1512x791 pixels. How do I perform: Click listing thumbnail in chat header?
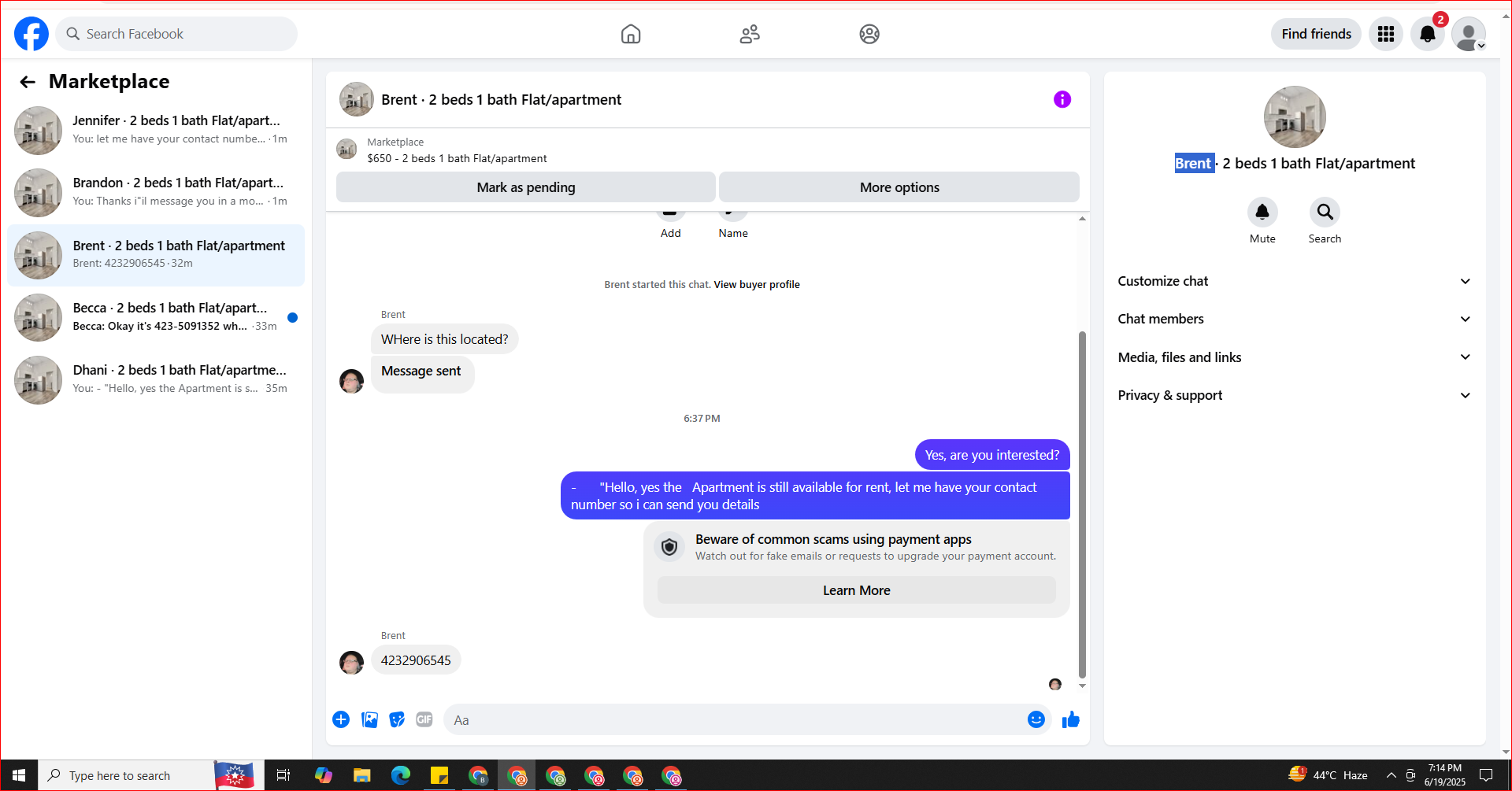(x=356, y=99)
